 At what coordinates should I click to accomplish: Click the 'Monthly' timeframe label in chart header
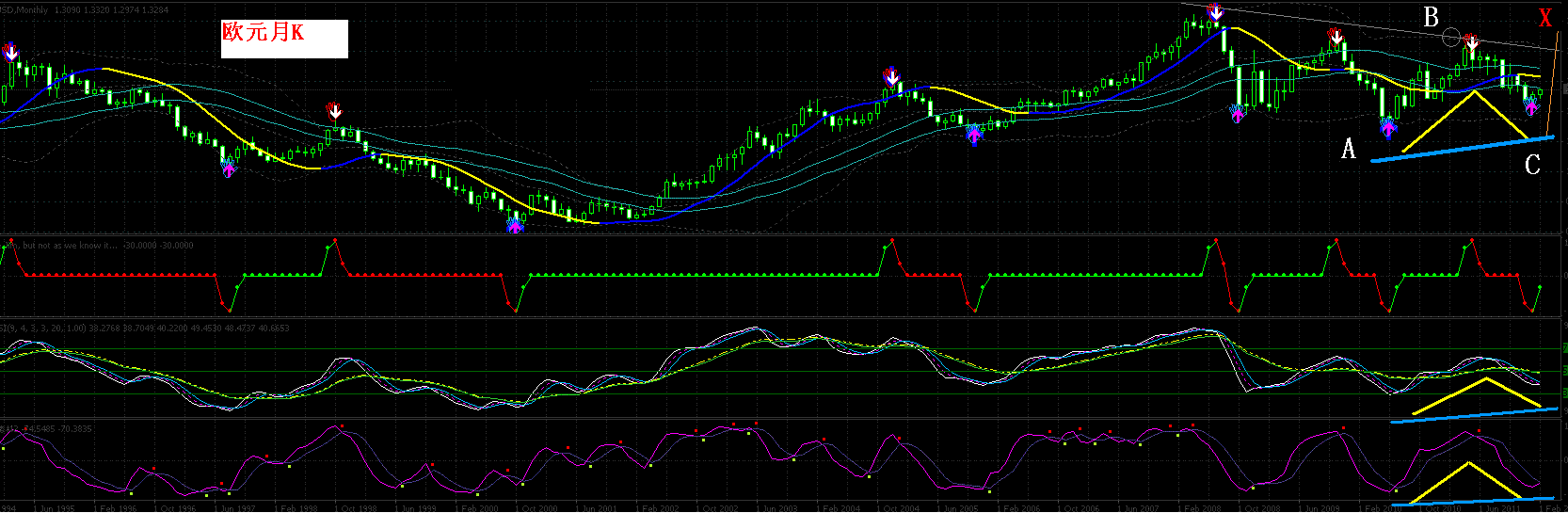32,9
